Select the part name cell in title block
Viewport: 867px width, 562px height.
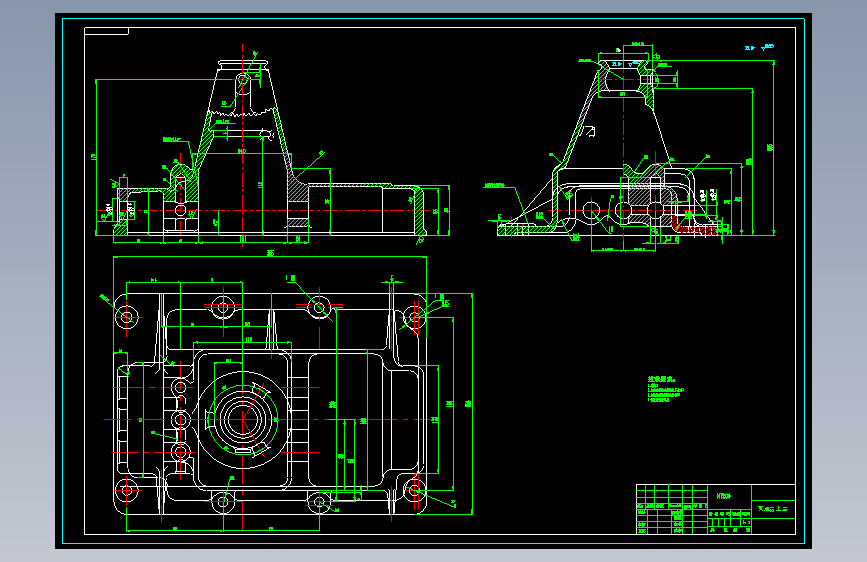tap(773, 508)
